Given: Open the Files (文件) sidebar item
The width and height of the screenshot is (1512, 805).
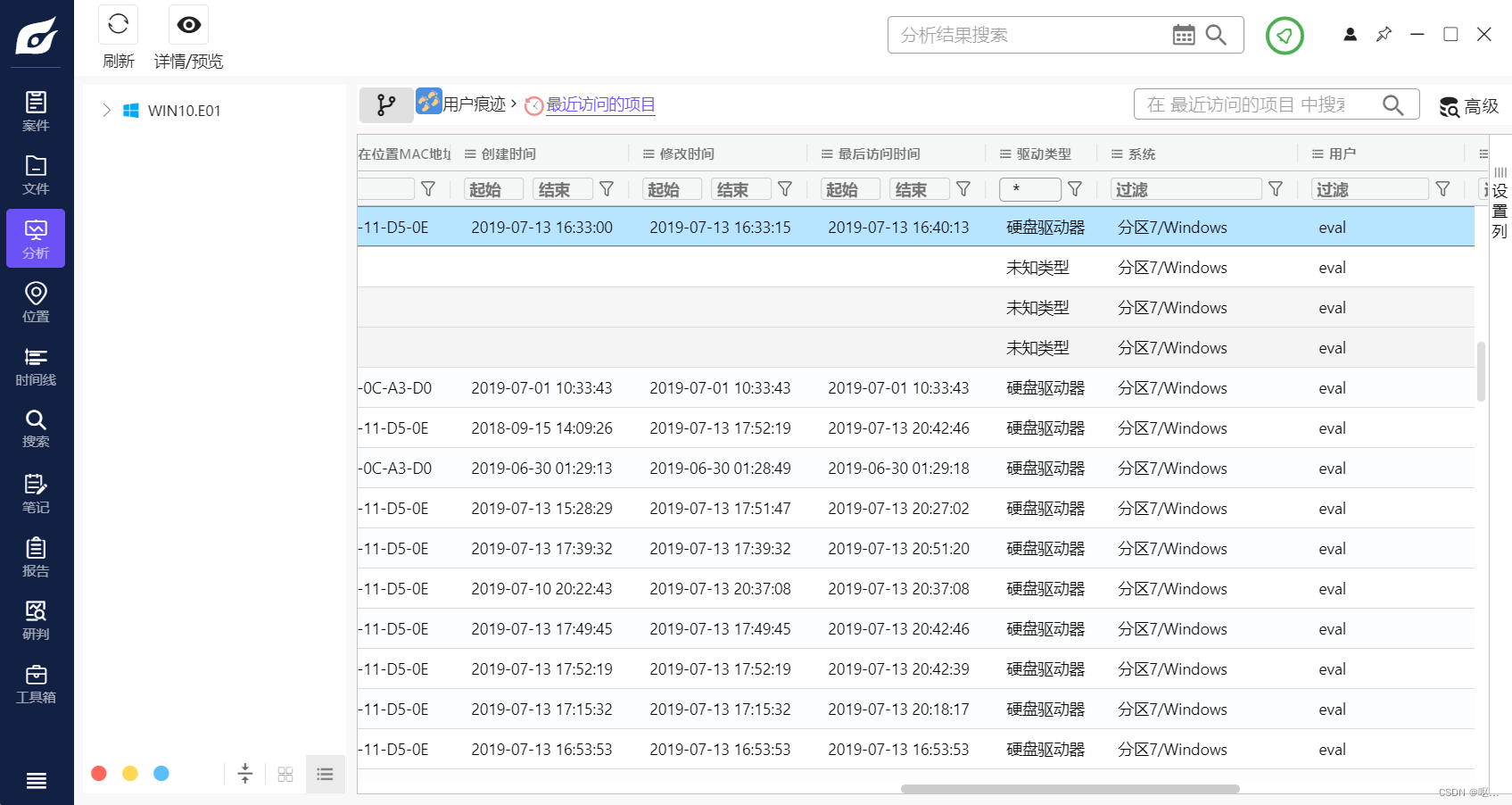Looking at the screenshot, I should [36, 175].
